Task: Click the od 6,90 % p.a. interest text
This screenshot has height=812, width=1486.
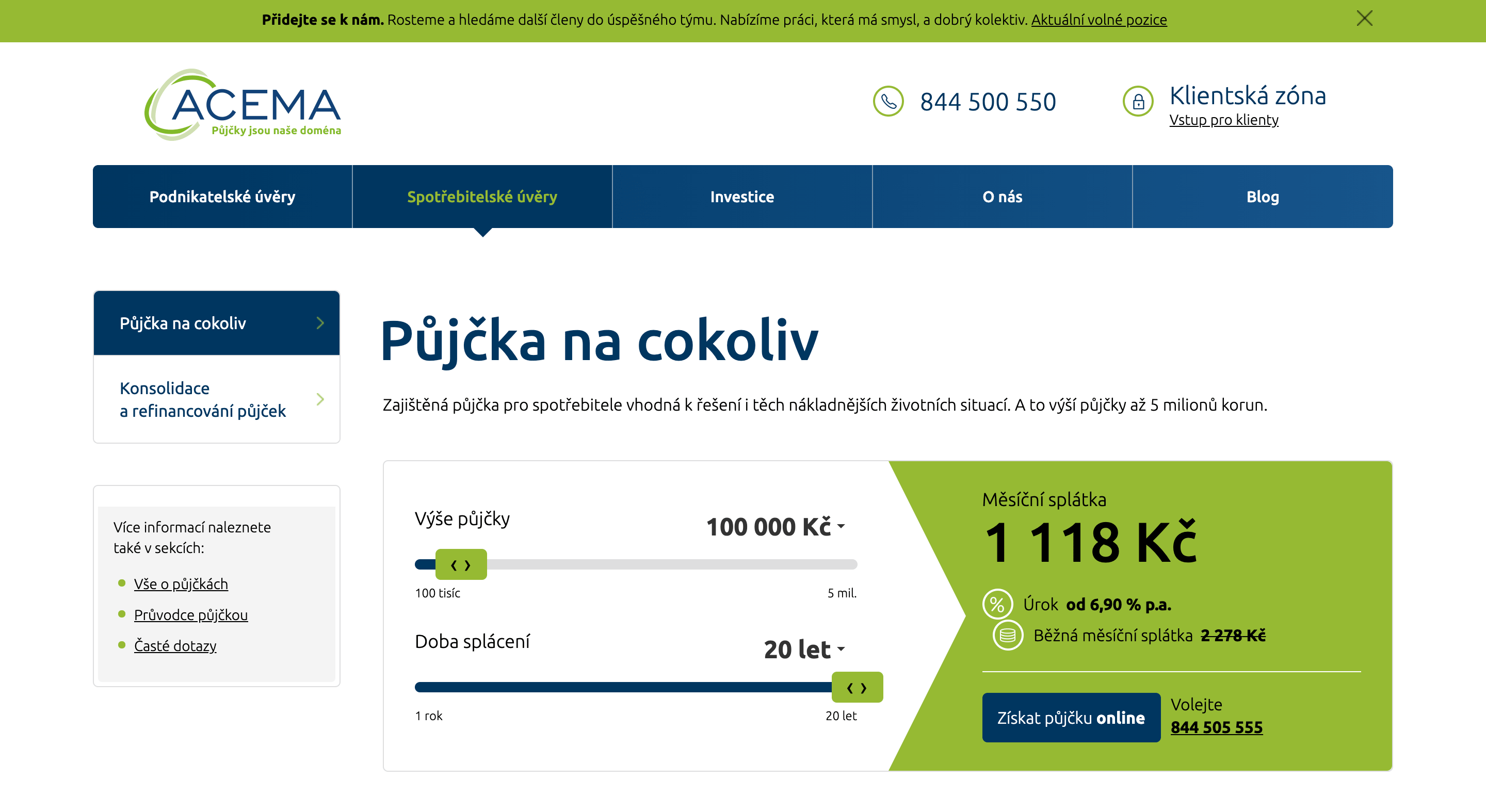Action: 1118,605
